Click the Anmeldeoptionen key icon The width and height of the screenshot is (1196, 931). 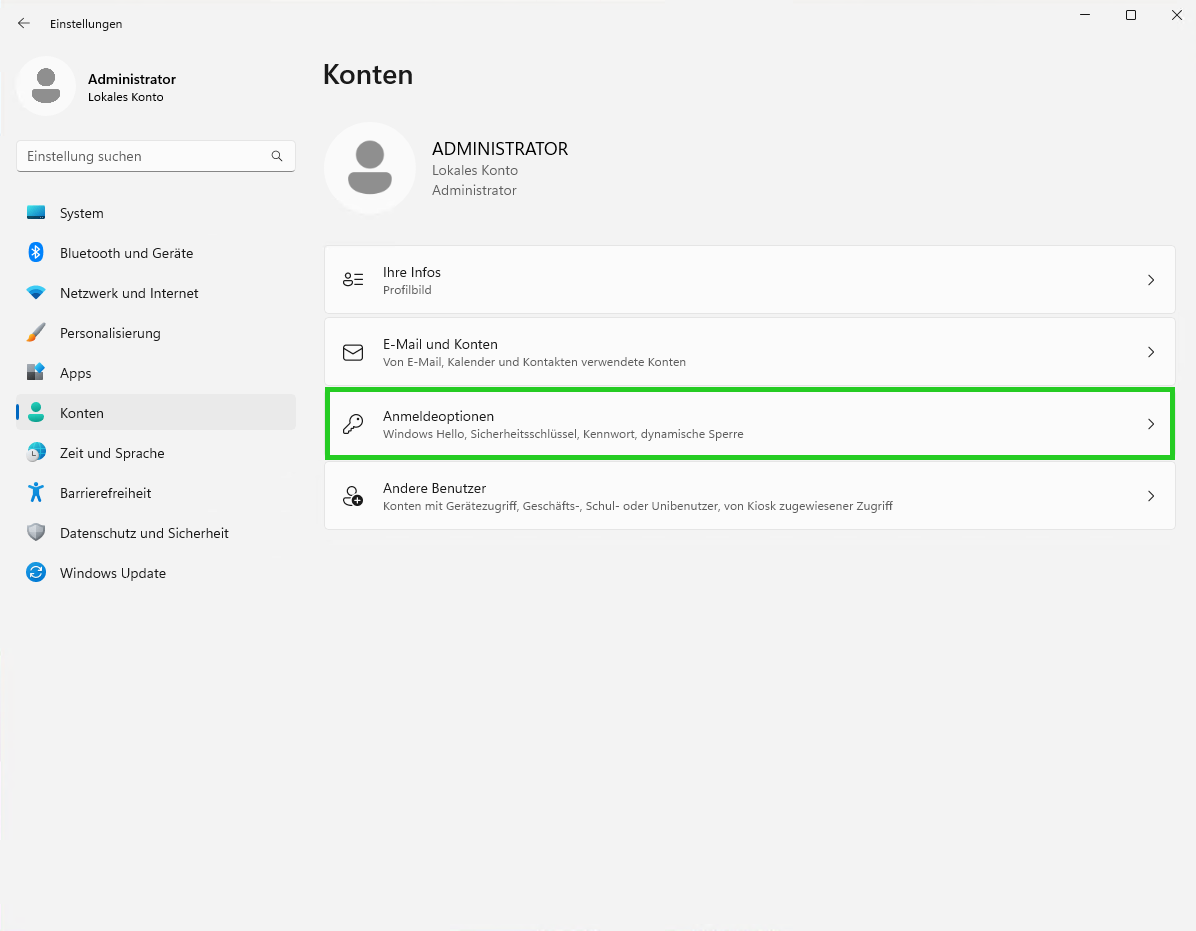(x=353, y=424)
